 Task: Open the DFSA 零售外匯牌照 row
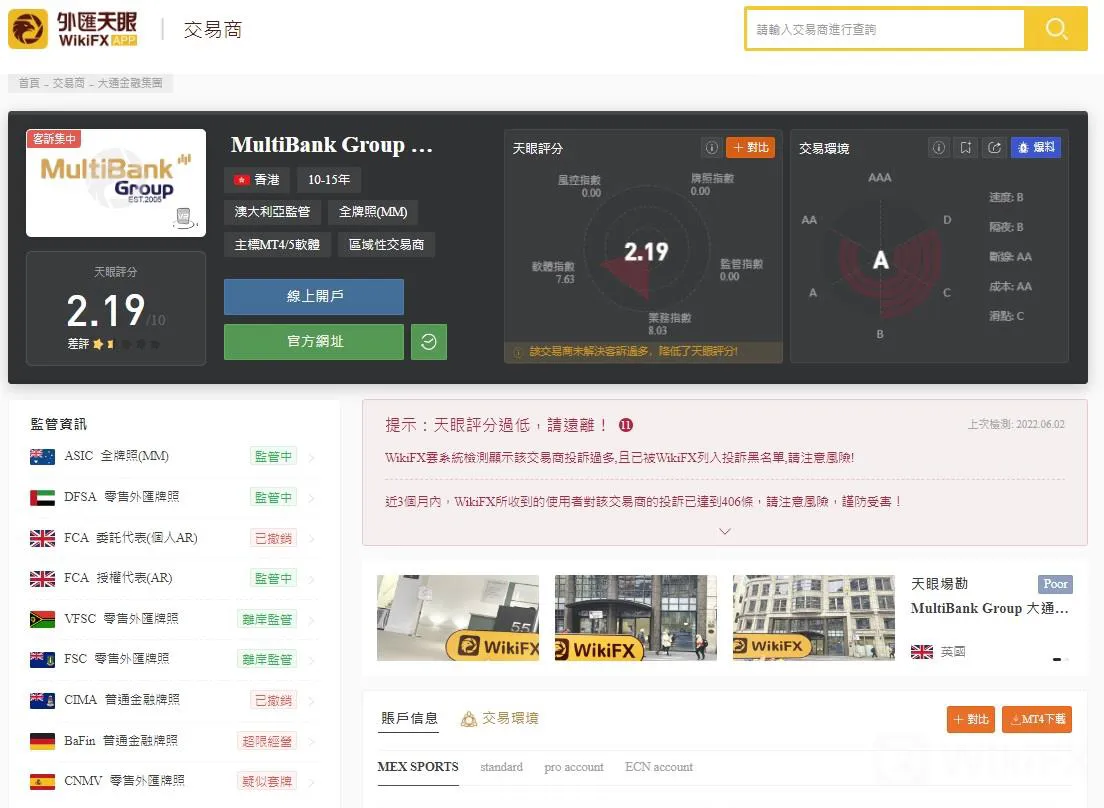point(173,497)
